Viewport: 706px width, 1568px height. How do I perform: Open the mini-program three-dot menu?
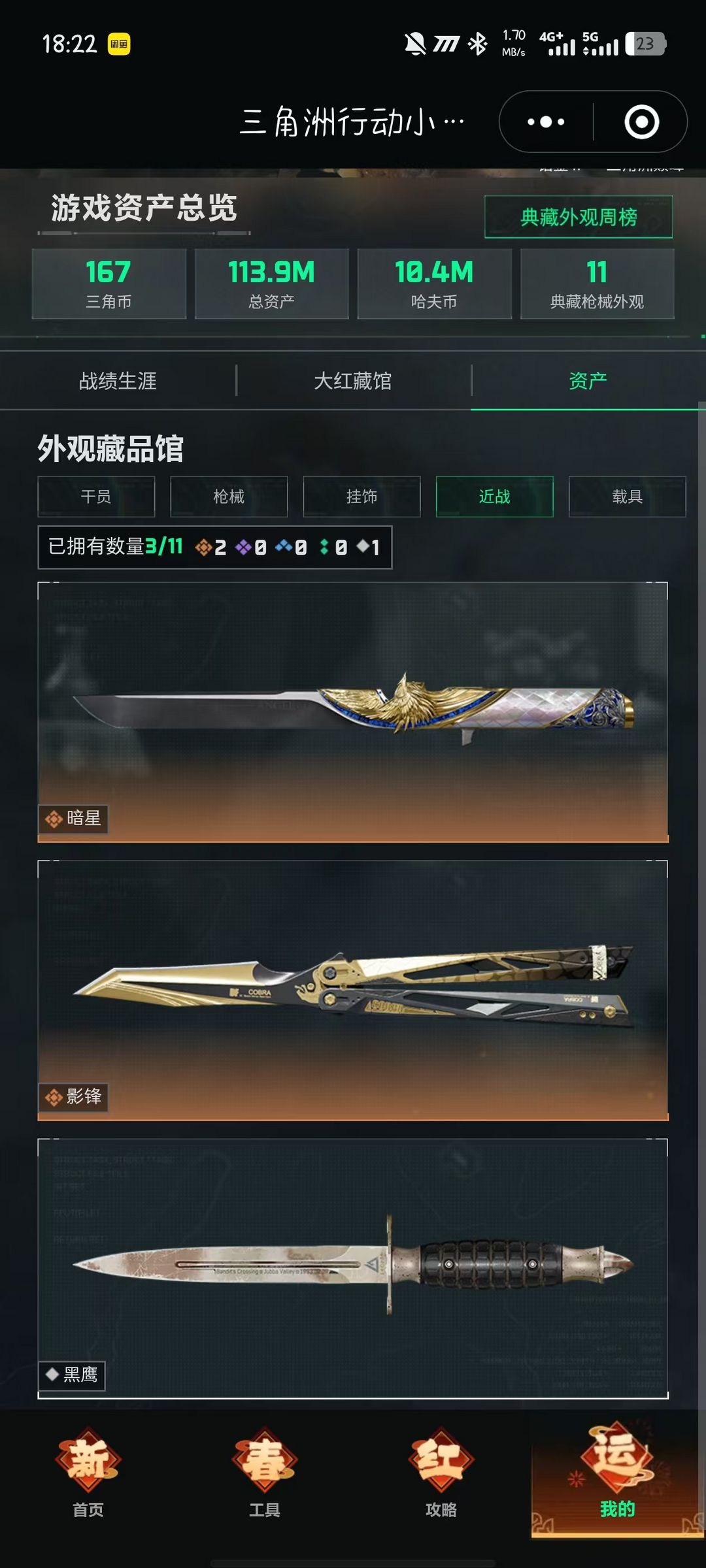(546, 122)
